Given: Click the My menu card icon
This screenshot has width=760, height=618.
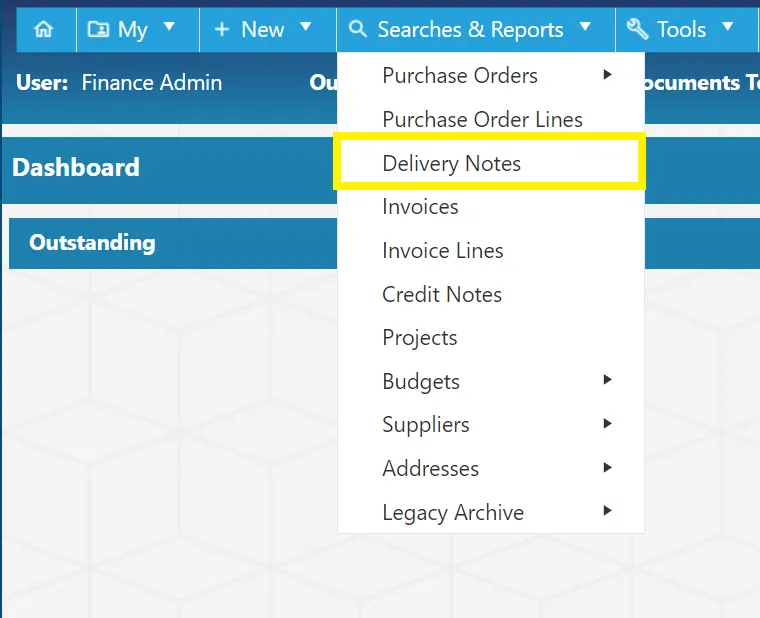Looking at the screenshot, I should 98,30.
